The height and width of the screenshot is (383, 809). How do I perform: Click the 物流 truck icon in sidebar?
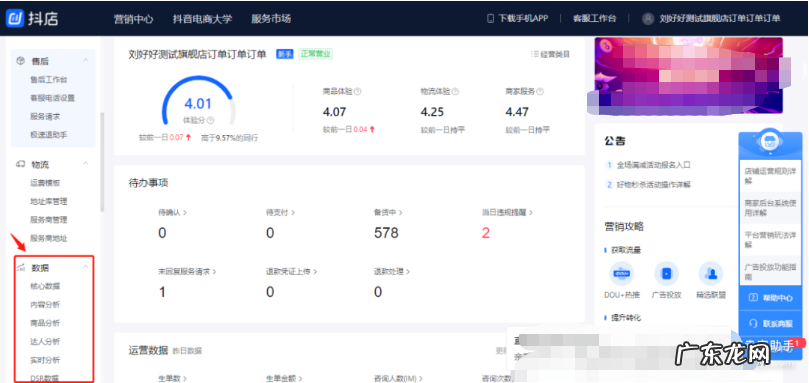coord(21,164)
